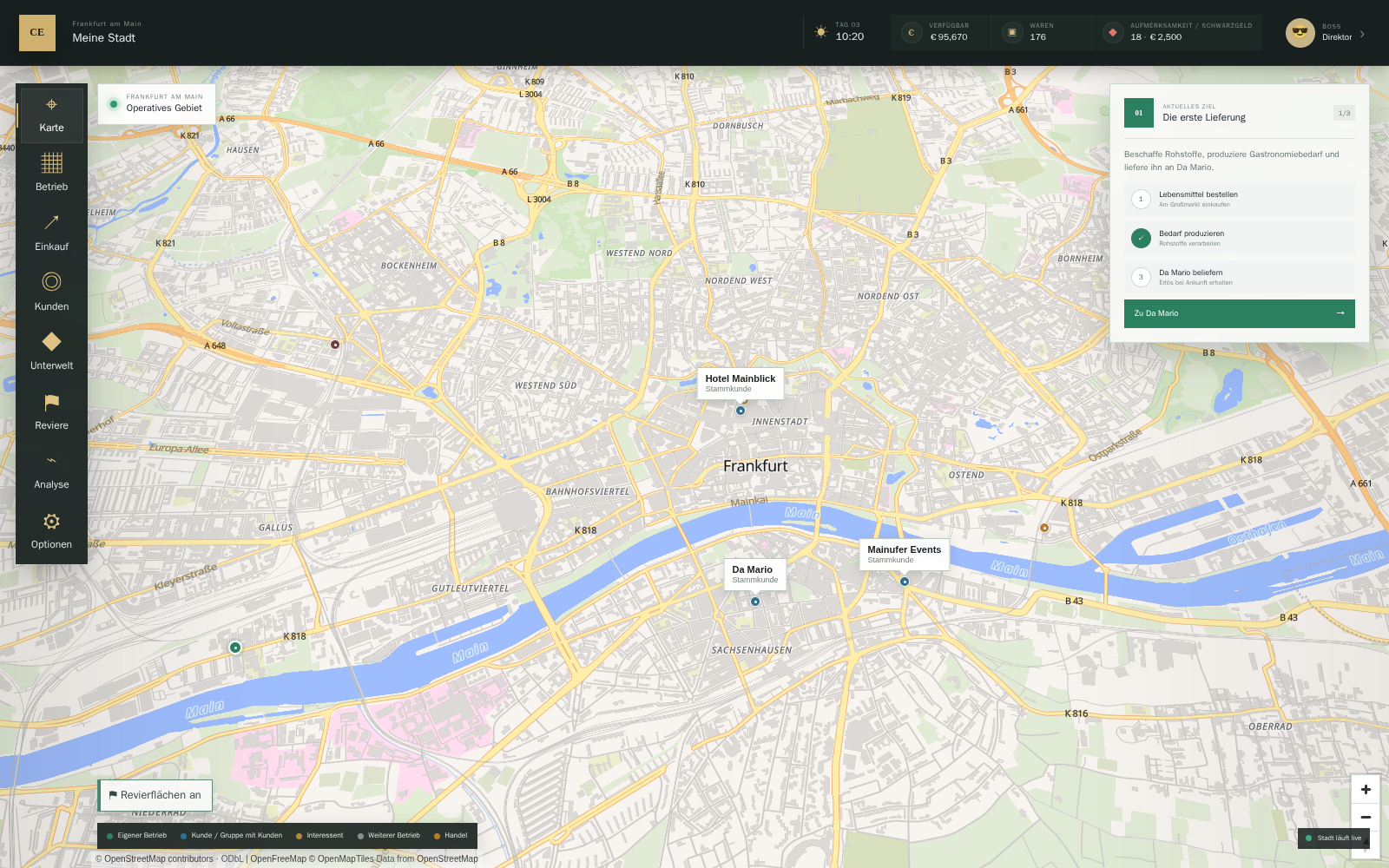Open the Da Mario label card
The image size is (1389, 868).
tap(755, 575)
